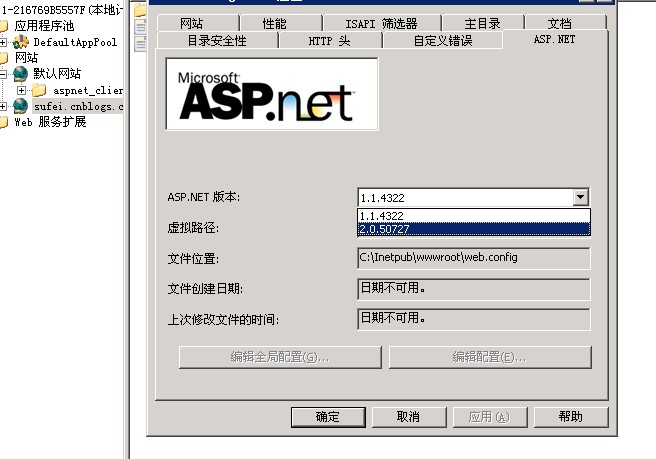Select DefaultAppPool in the tree

(75, 42)
